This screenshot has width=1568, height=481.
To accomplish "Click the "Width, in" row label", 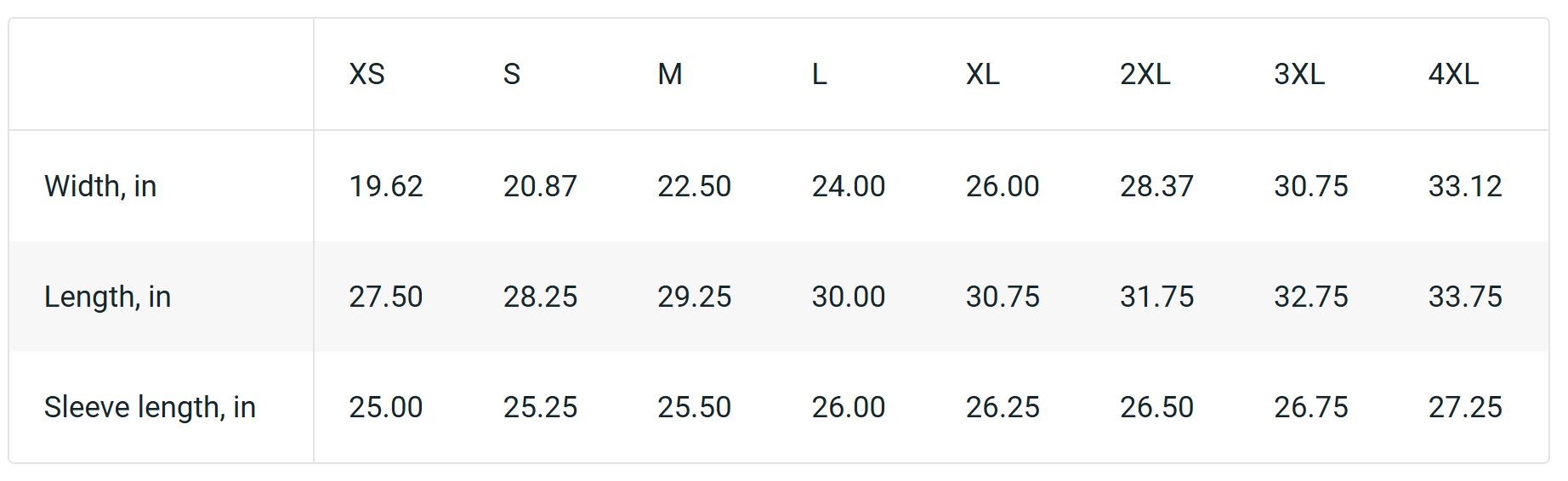I will [x=100, y=186].
